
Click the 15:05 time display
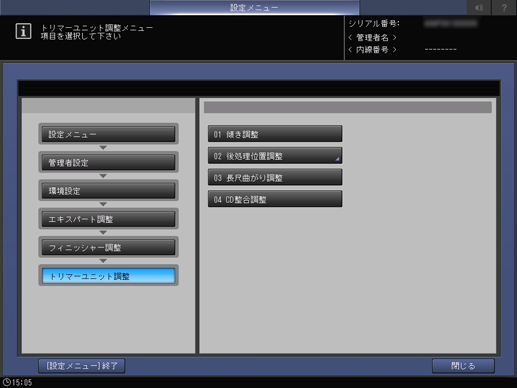[22, 382]
